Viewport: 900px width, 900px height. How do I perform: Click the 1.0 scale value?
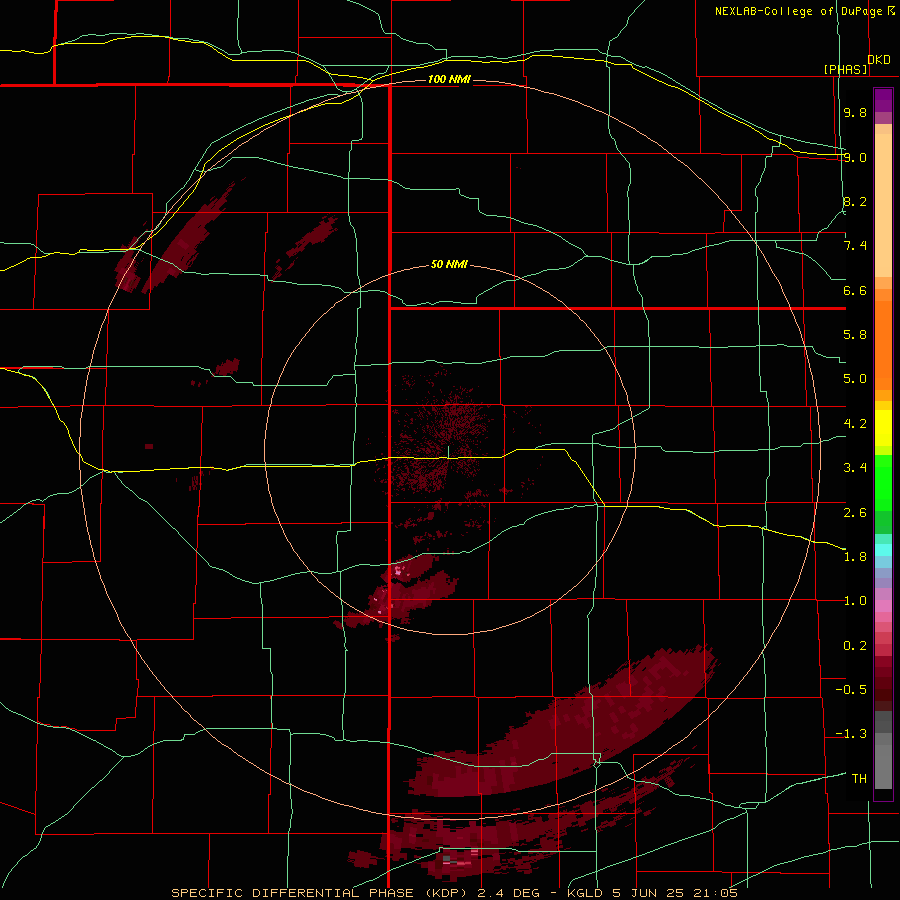click(x=855, y=601)
